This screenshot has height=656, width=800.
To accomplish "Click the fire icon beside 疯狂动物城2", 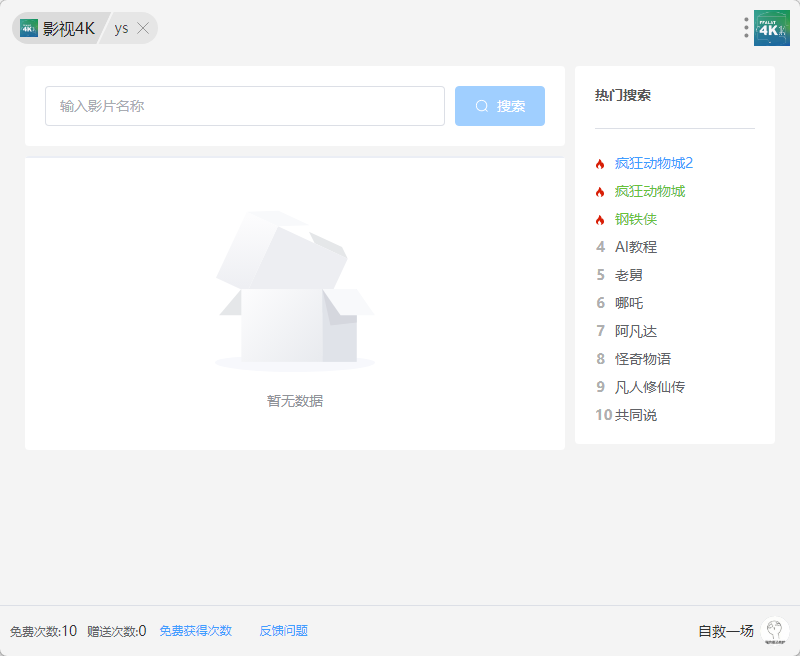I will pos(600,164).
